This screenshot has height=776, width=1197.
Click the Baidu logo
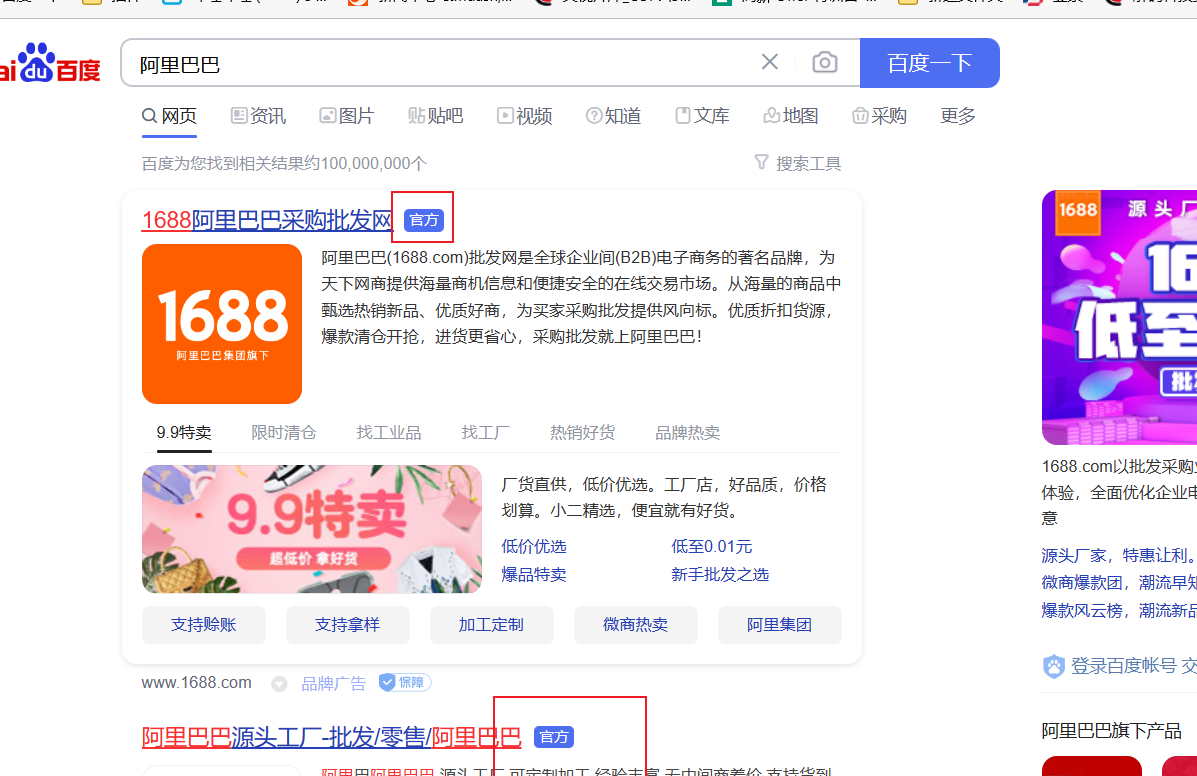coord(50,63)
